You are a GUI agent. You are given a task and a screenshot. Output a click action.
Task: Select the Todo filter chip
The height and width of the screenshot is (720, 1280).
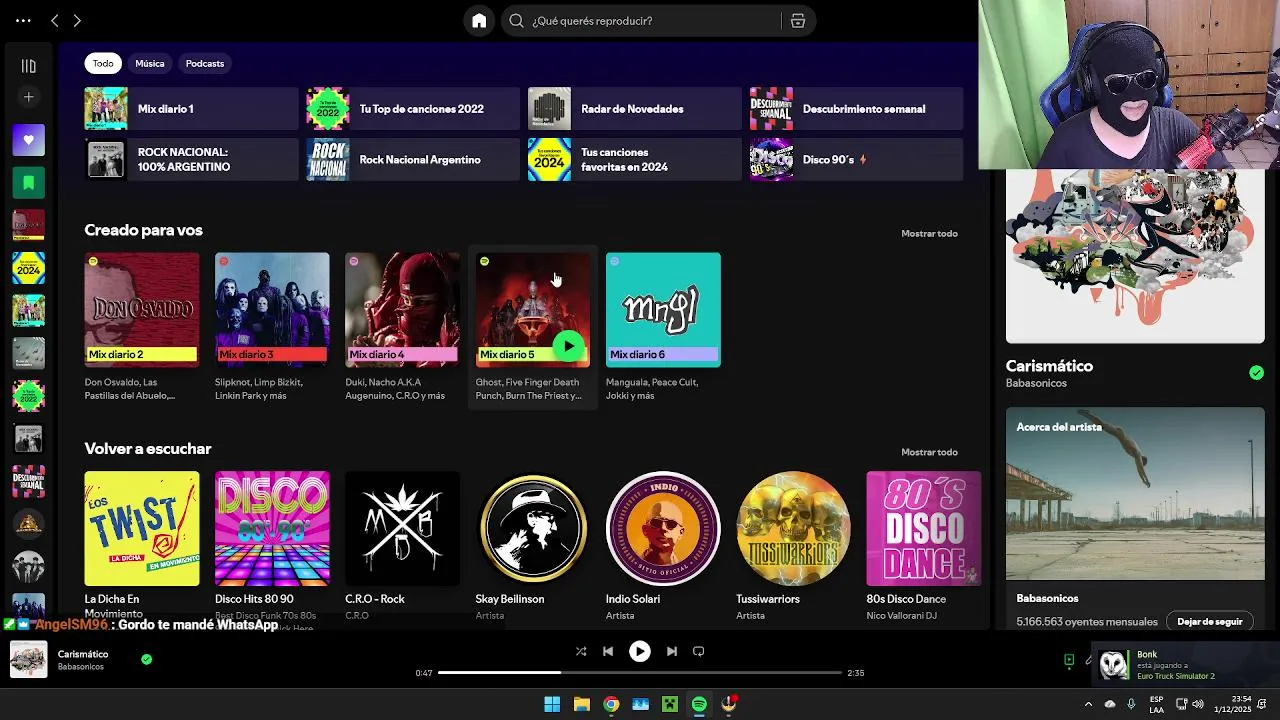(103, 63)
